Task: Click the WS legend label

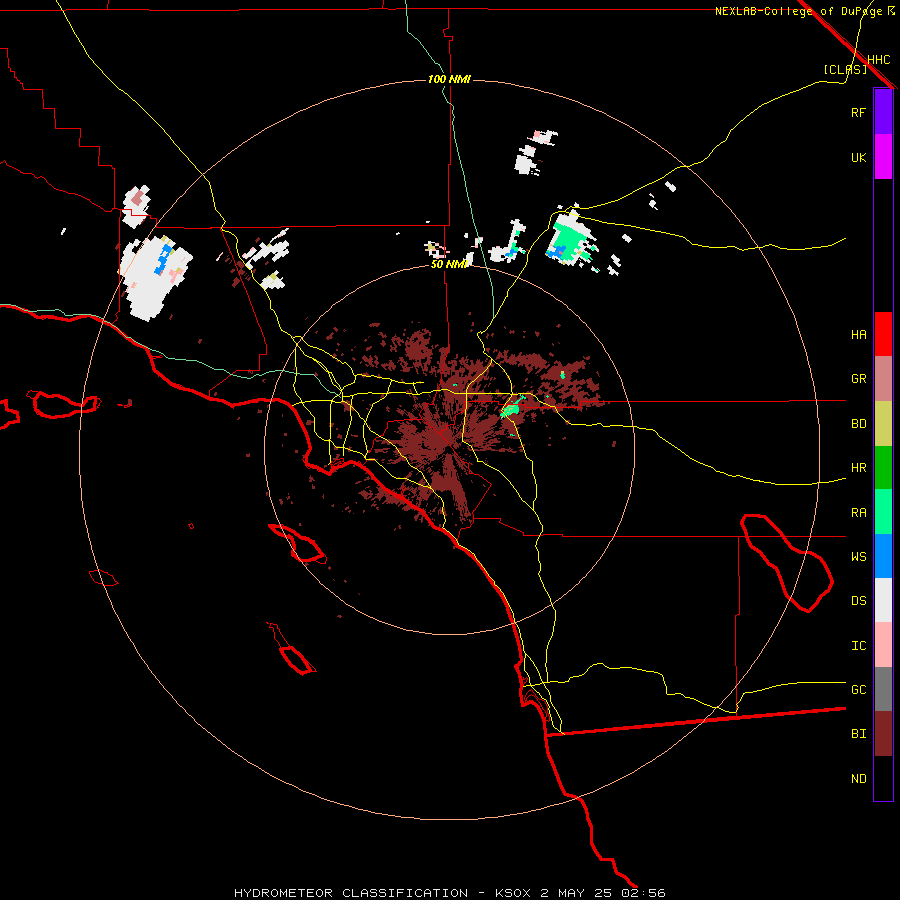Action: pos(858,556)
